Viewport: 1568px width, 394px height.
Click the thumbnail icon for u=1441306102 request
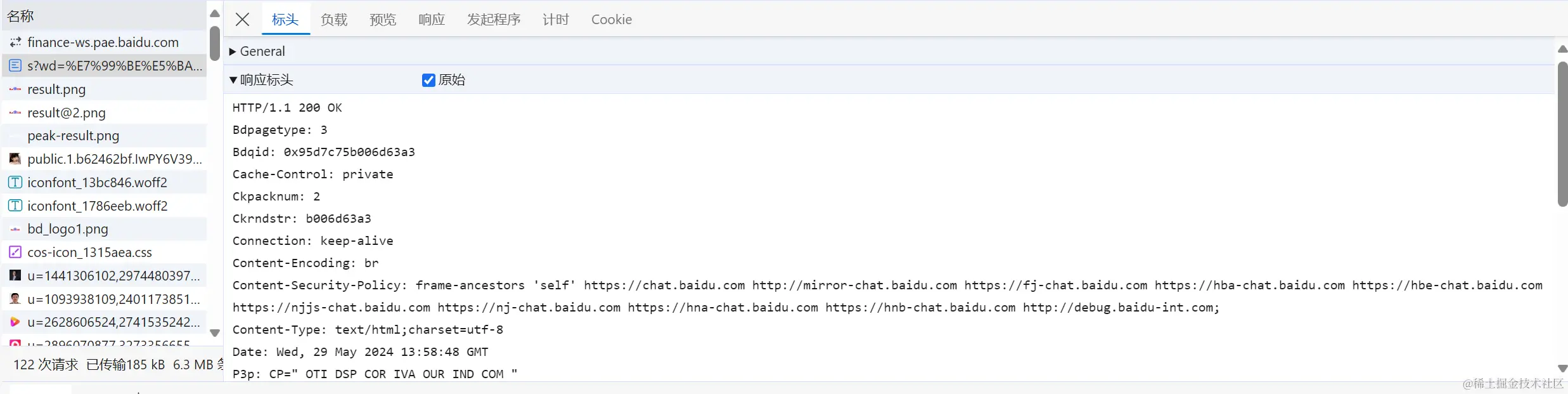[15, 275]
